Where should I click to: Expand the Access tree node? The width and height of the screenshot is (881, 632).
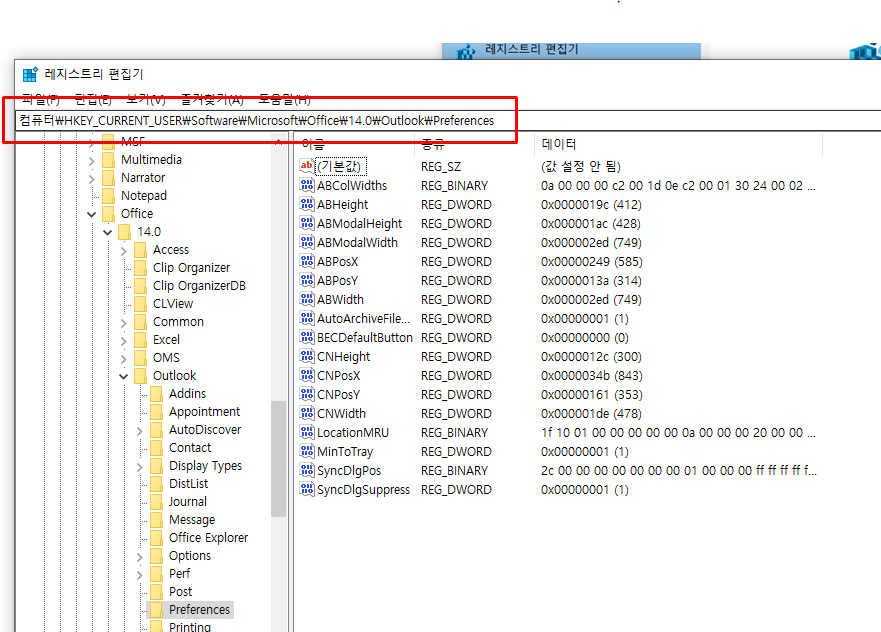coord(124,251)
